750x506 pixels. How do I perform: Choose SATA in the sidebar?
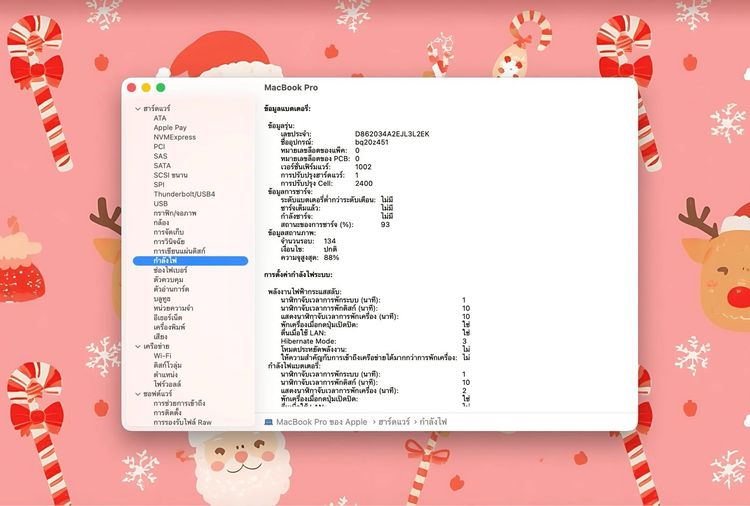click(162, 165)
